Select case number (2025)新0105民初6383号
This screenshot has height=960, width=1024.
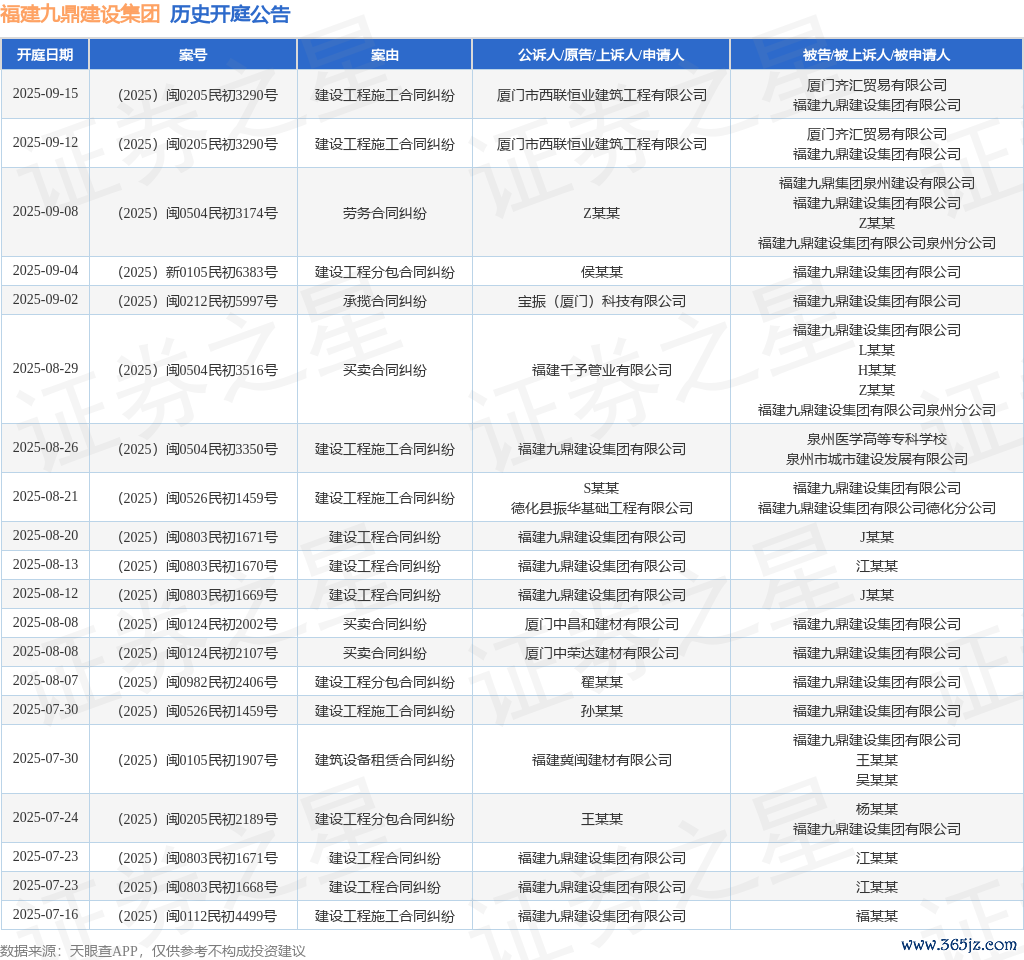coord(193,272)
